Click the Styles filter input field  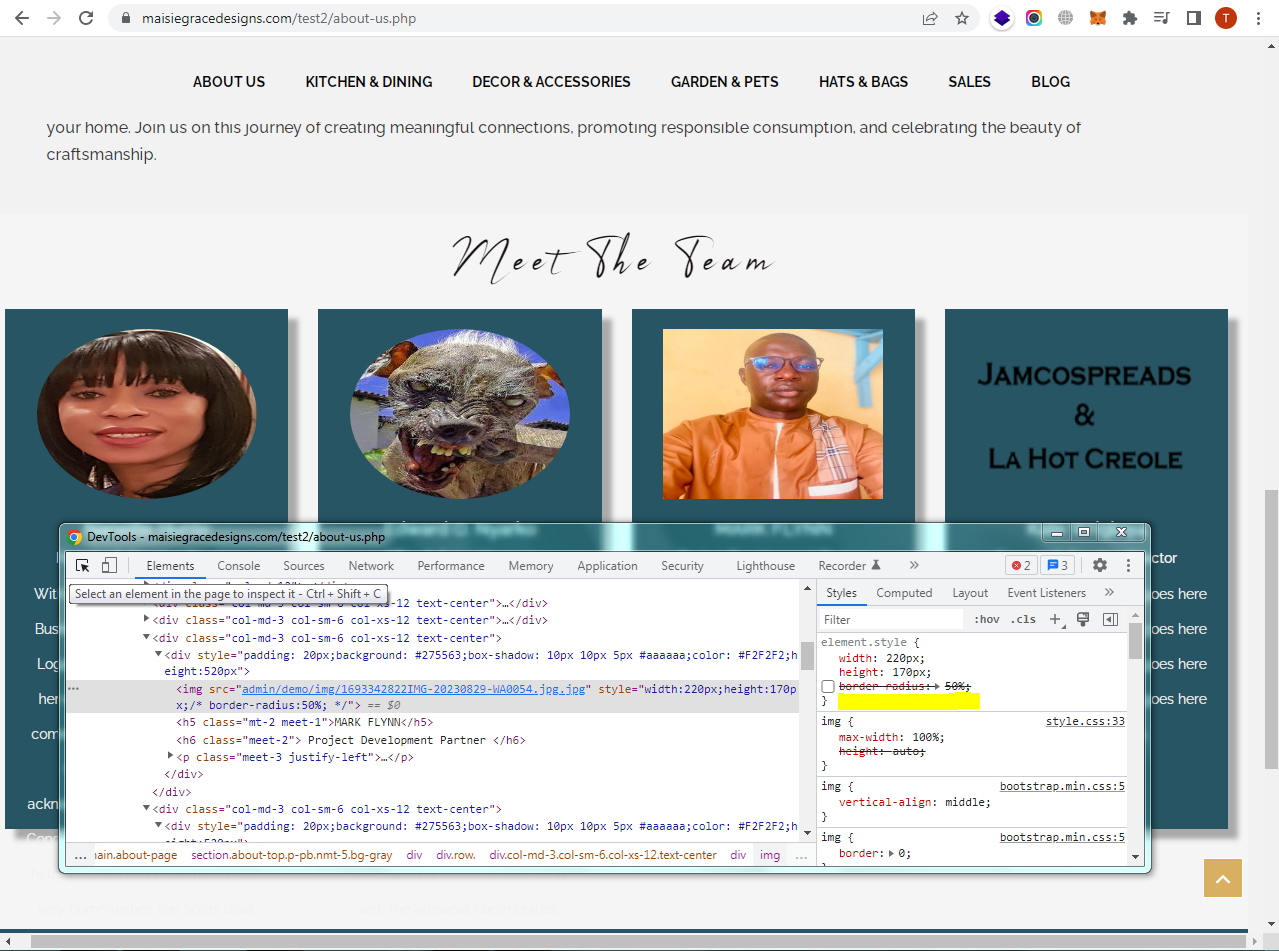[x=890, y=620]
